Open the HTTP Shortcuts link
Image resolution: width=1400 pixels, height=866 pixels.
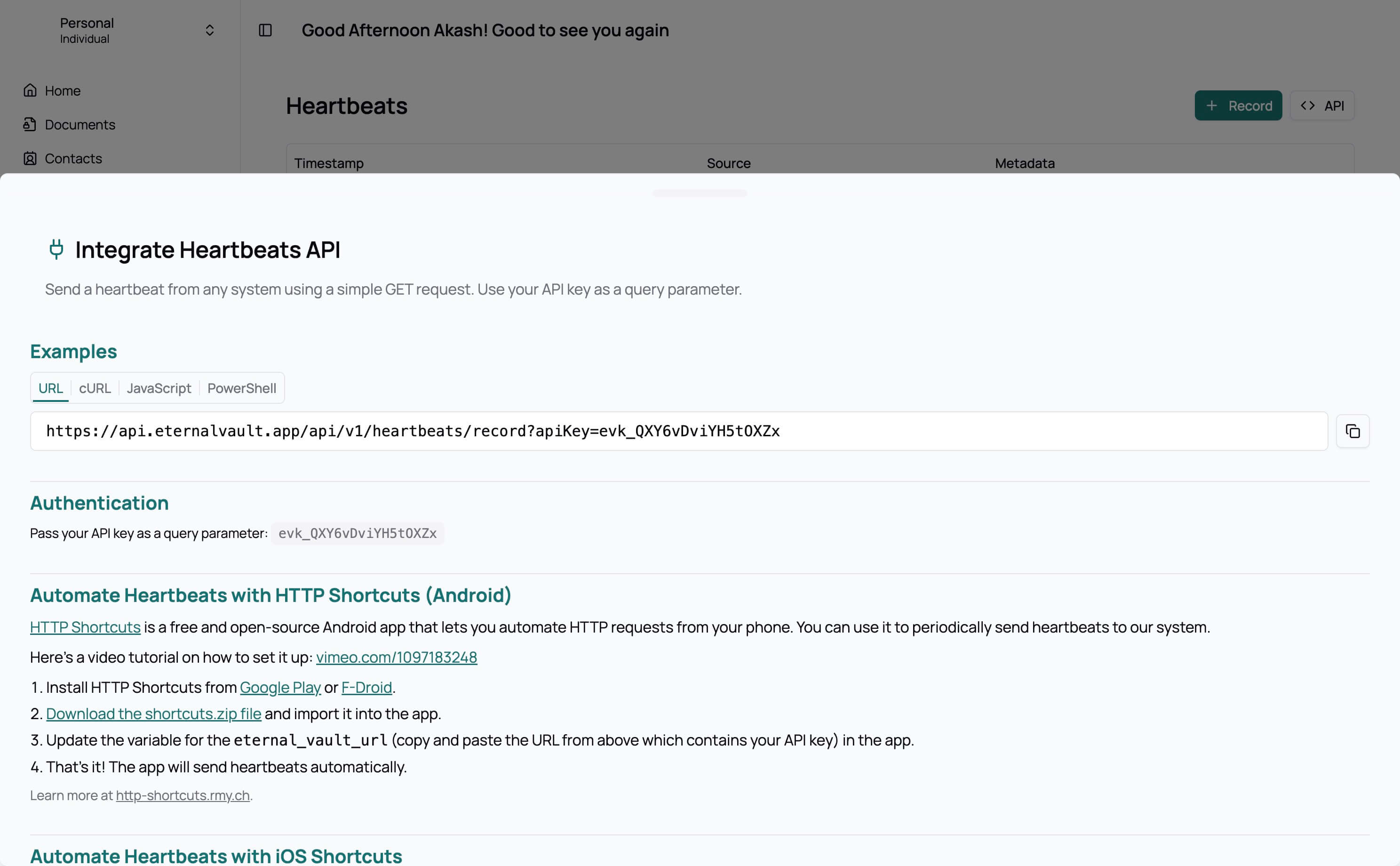point(85,627)
